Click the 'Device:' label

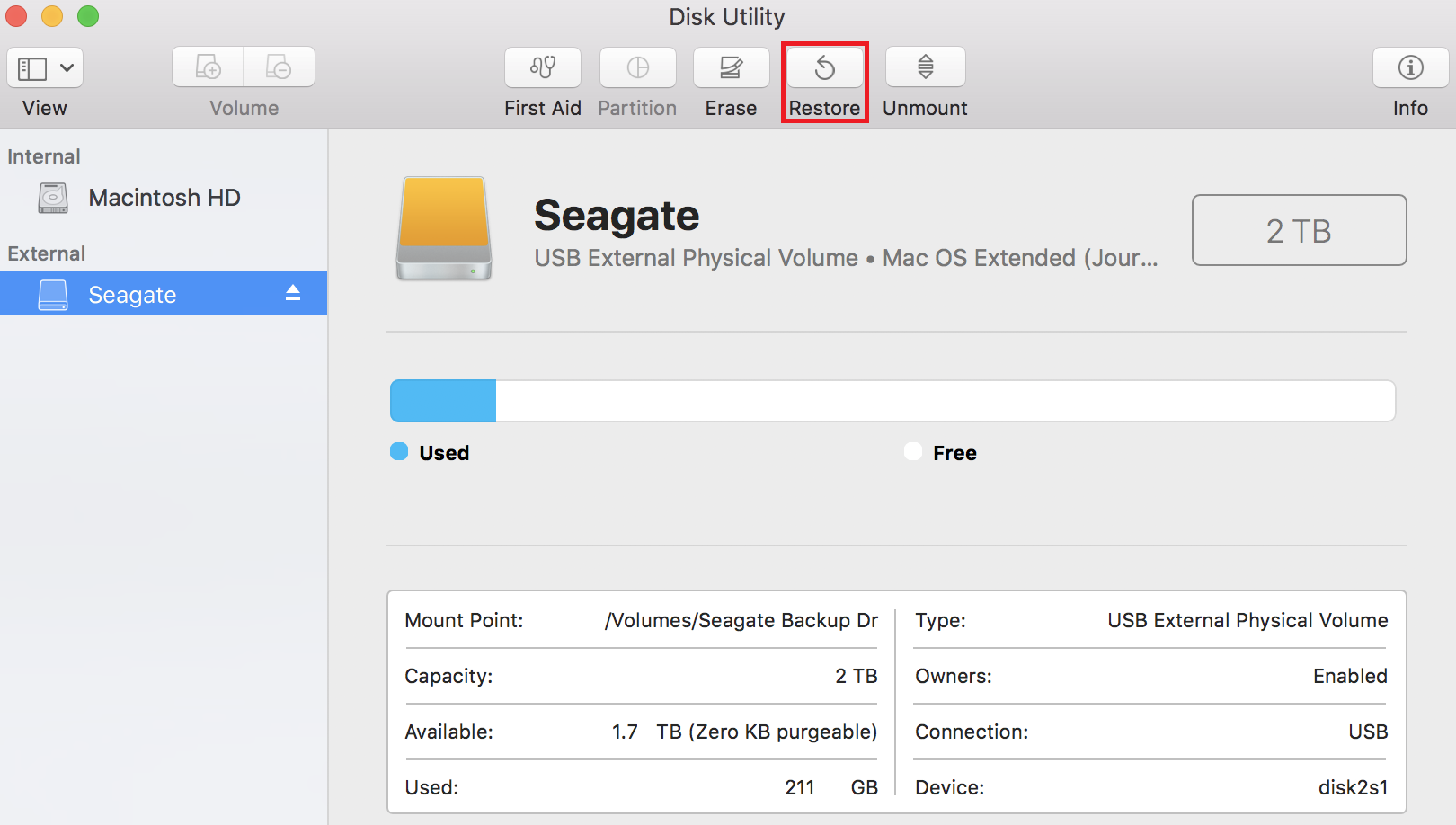point(950,787)
